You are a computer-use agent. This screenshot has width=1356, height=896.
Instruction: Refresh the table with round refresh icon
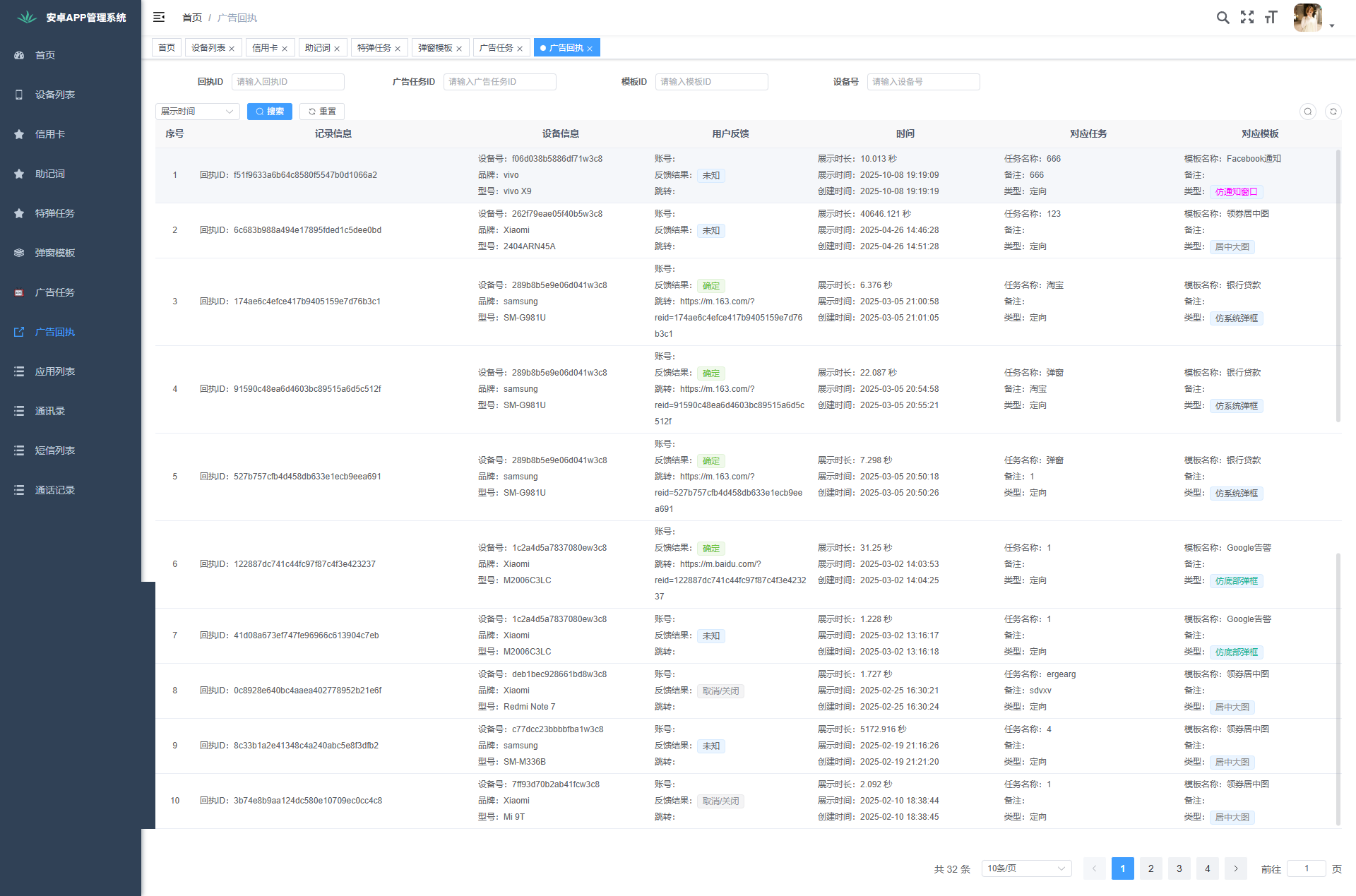(1333, 112)
